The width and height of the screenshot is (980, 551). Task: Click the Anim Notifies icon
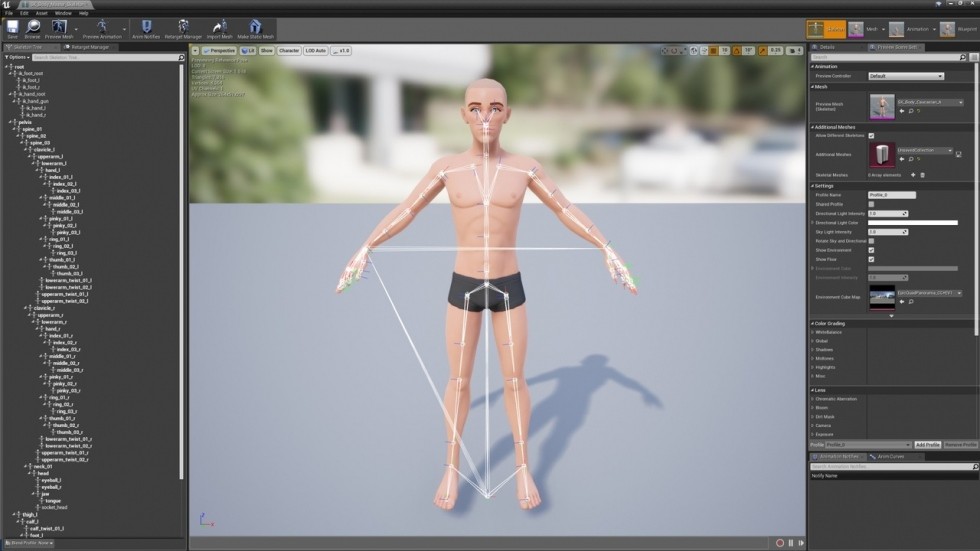(x=146, y=29)
